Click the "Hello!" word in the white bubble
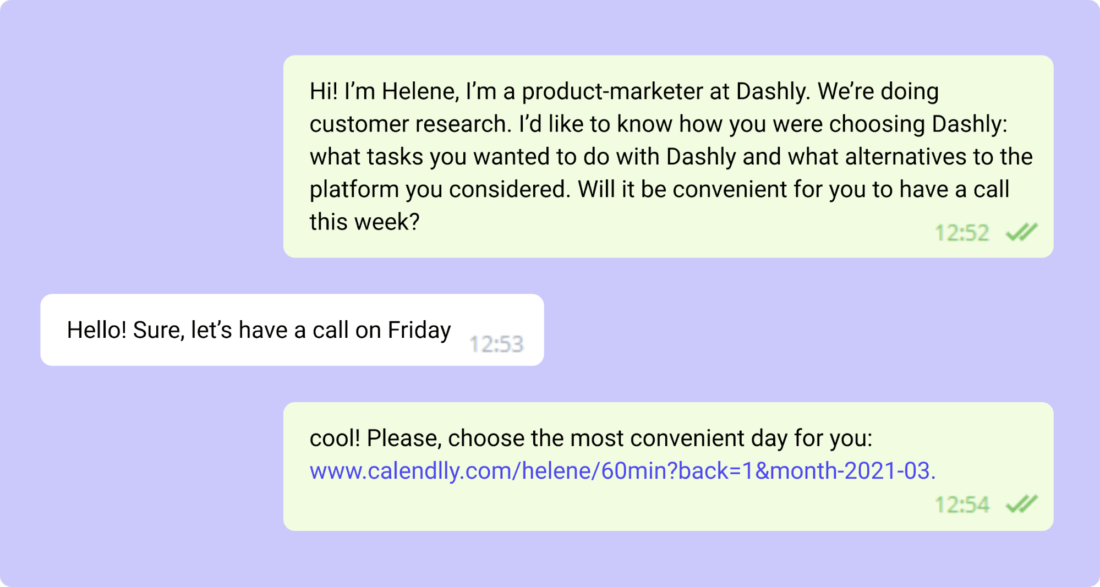This screenshot has width=1100, height=587. [97, 330]
